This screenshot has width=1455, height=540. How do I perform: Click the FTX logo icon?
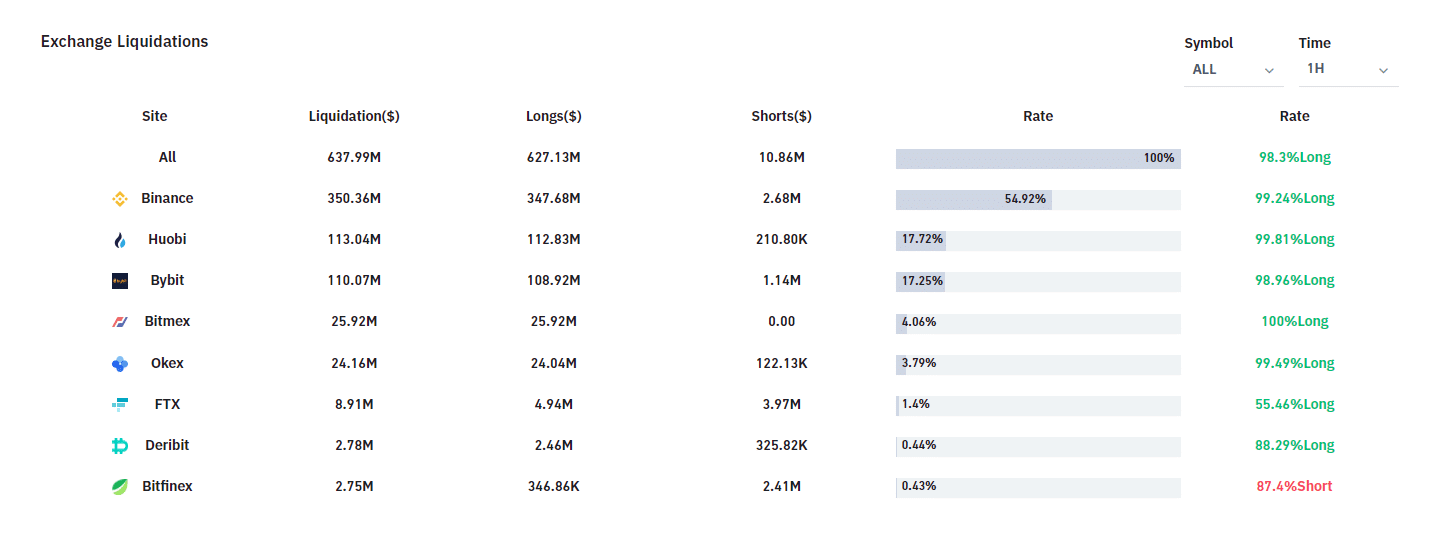[120, 405]
